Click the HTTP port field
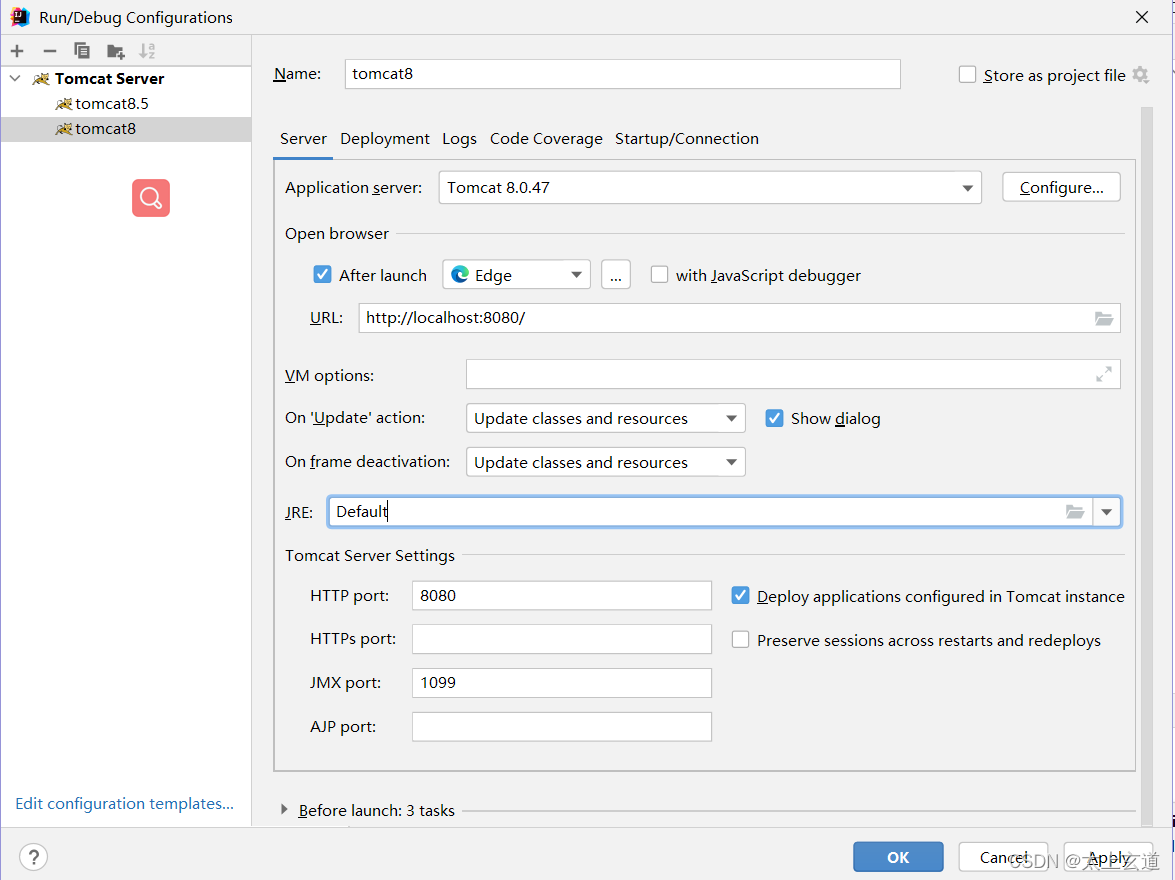This screenshot has height=880, width=1175. point(561,596)
